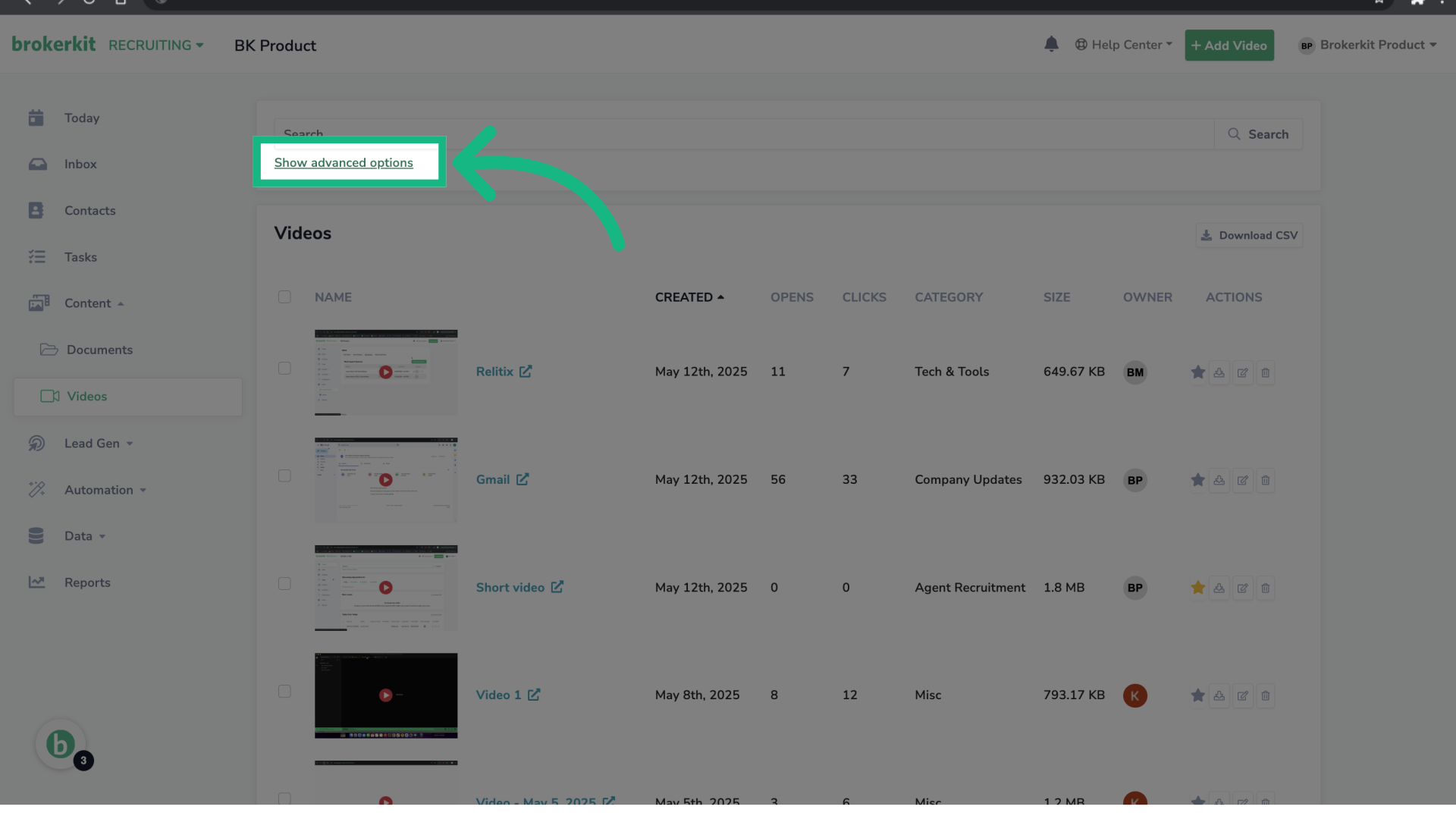This screenshot has height=819, width=1456.
Task: Edit Video 1 details
Action: pos(1242,695)
